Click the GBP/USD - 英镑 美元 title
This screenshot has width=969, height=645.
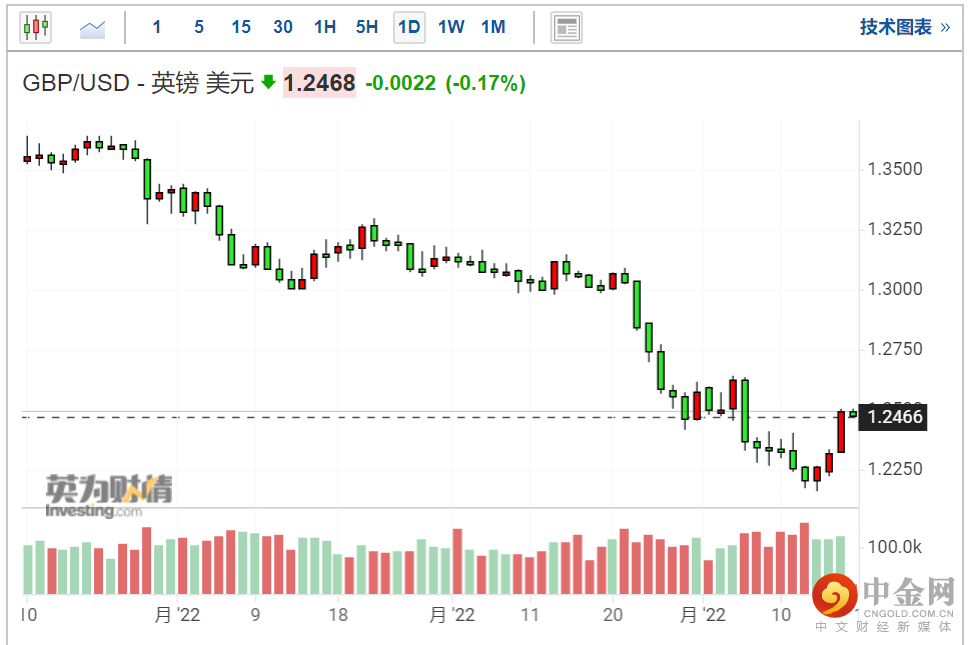point(138,84)
